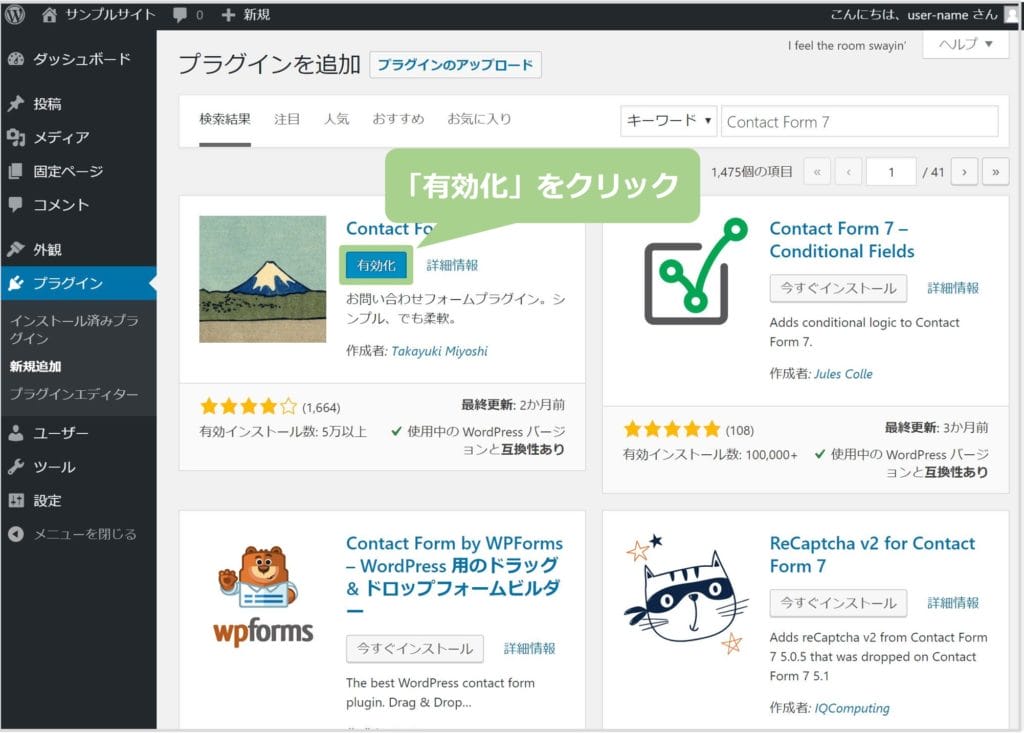Click プラグインのアップロード button
Image resolution: width=1024 pixels, height=733 pixels.
click(x=455, y=65)
